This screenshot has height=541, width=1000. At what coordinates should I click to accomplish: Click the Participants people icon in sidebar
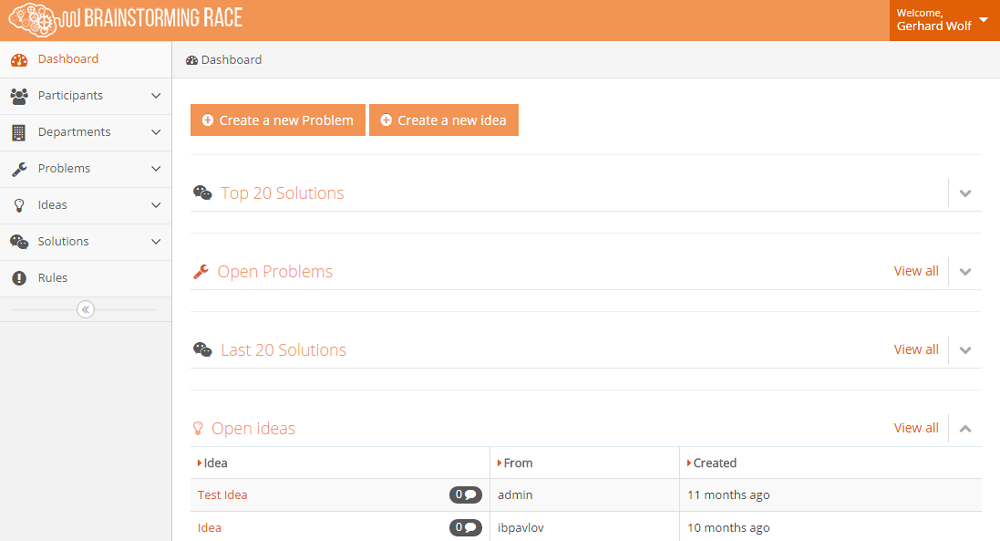(x=18, y=96)
